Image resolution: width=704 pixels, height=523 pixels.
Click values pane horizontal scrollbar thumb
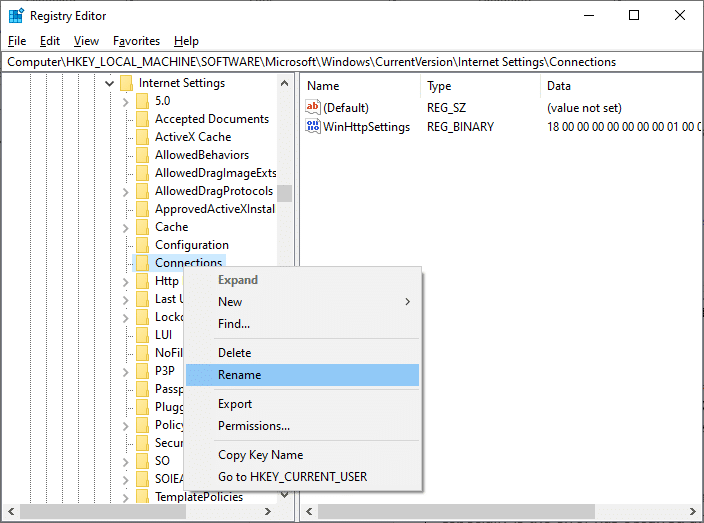[456, 511]
